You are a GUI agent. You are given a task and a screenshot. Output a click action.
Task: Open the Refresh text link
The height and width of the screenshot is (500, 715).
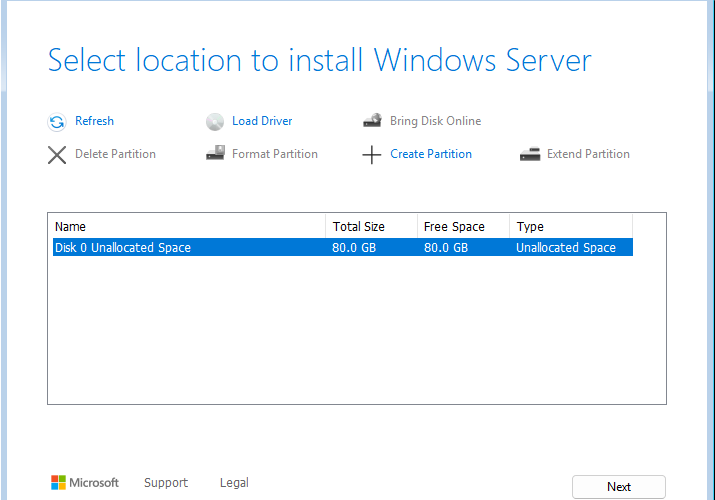click(x=94, y=121)
